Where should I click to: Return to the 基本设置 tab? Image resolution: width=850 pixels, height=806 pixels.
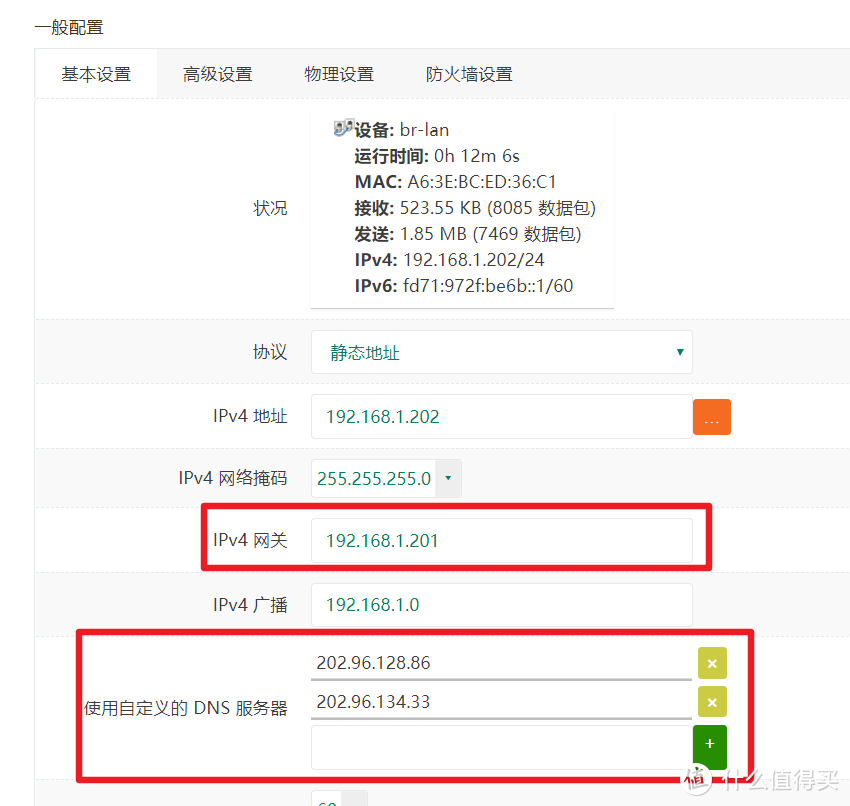click(96, 74)
